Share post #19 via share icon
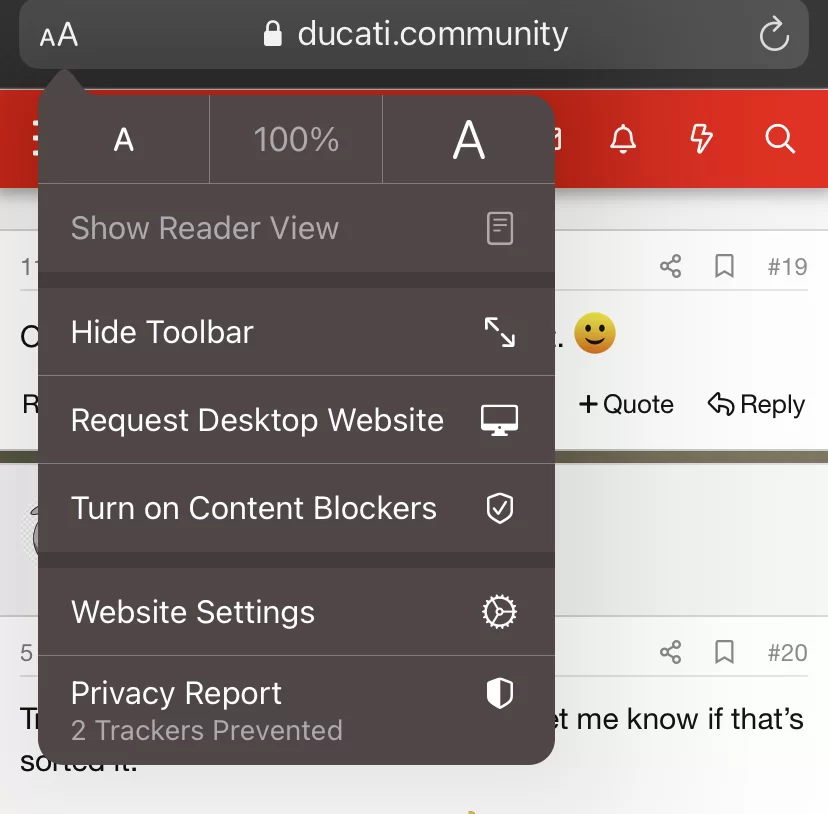The image size is (828, 814). tap(671, 266)
